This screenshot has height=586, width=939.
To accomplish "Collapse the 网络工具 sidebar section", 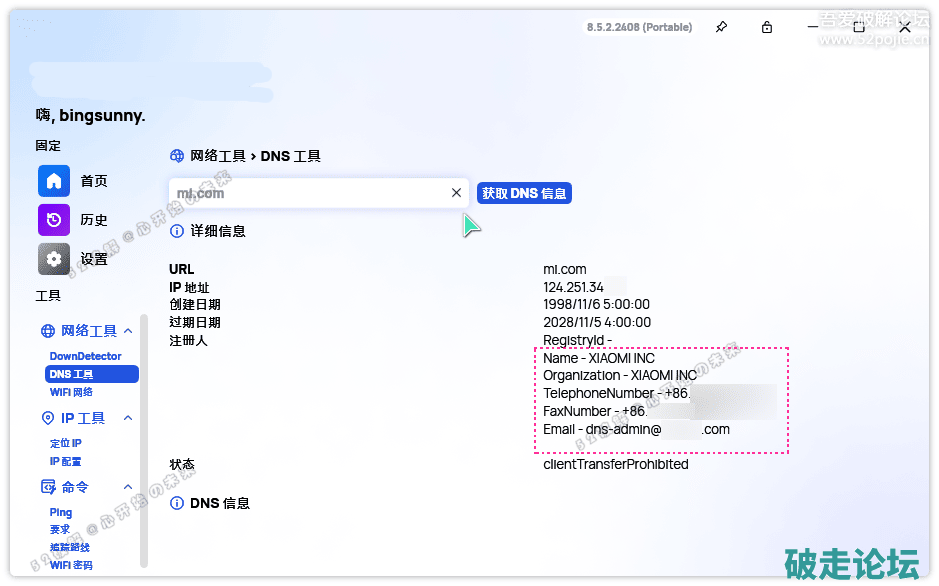I will click(128, 331).
